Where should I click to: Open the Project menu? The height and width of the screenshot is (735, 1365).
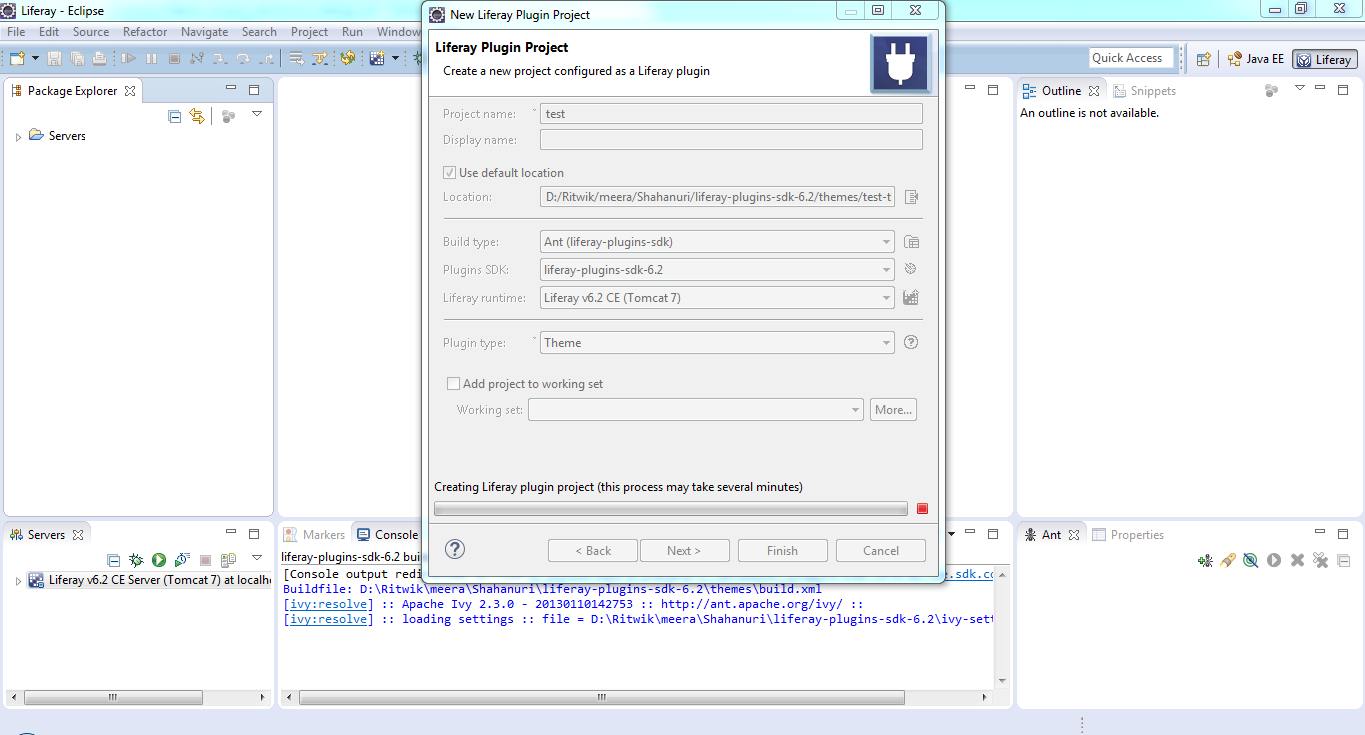pyautogui.click(x=310, y=32)
